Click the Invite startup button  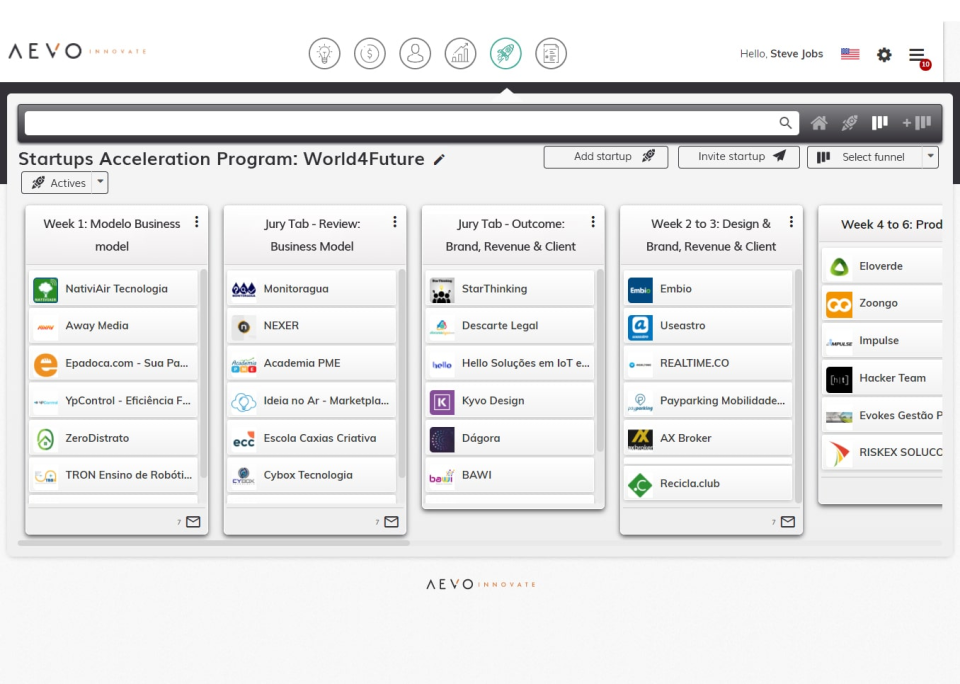tap(738, 156)
